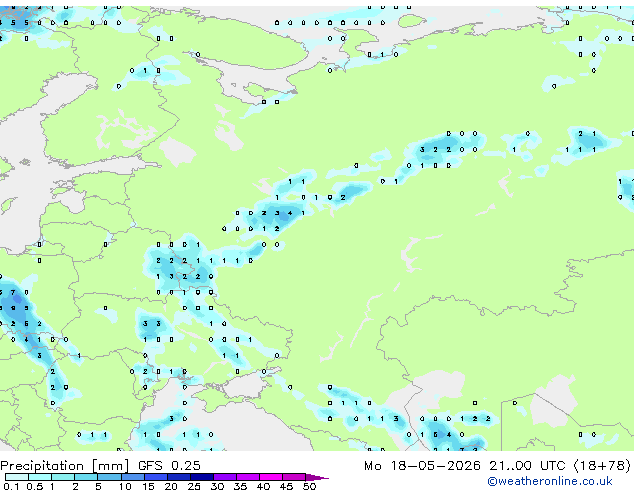The width and height of the screenshot is (634, 490).
Task: Click the '0.1' legend scale label
Action: (11, 486)
